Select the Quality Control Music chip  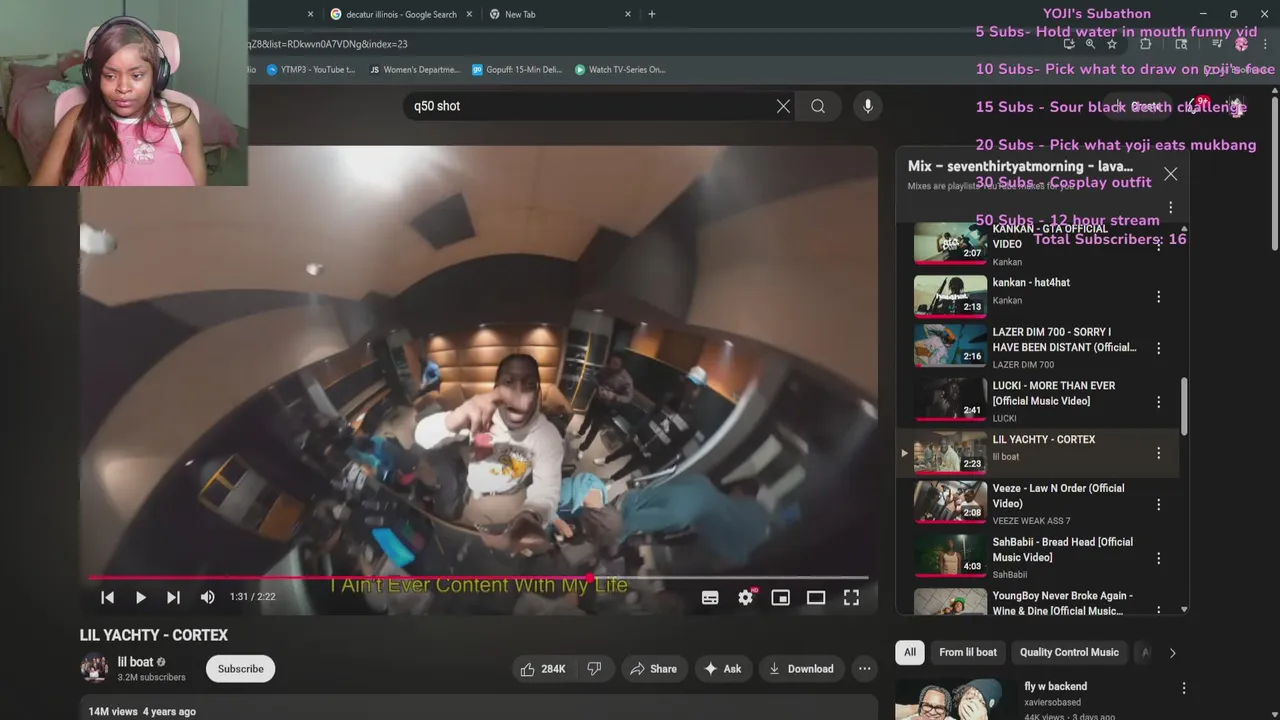(1069, 652)
